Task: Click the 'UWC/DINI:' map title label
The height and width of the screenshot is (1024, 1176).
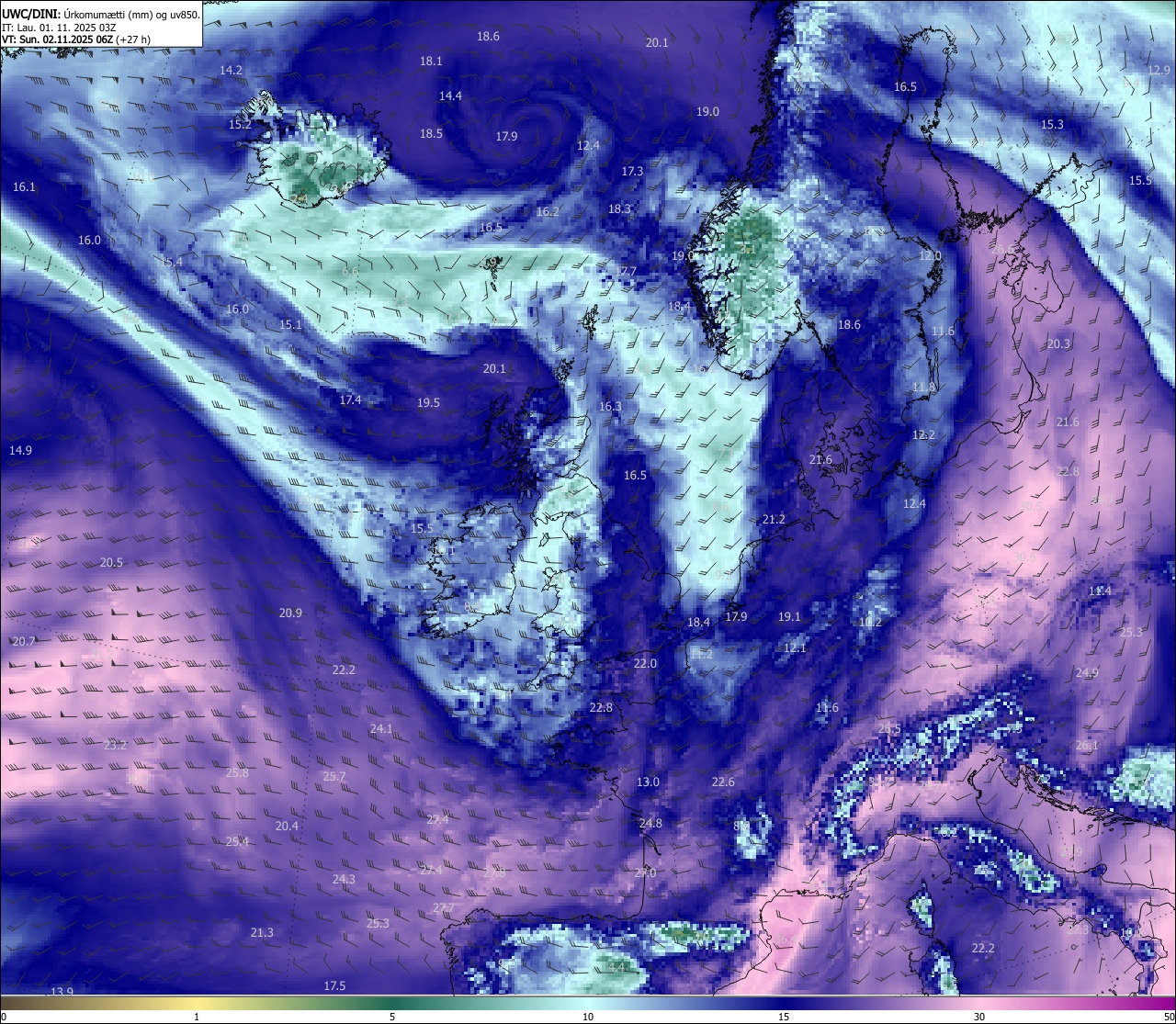Action: (x=29, y=14)
